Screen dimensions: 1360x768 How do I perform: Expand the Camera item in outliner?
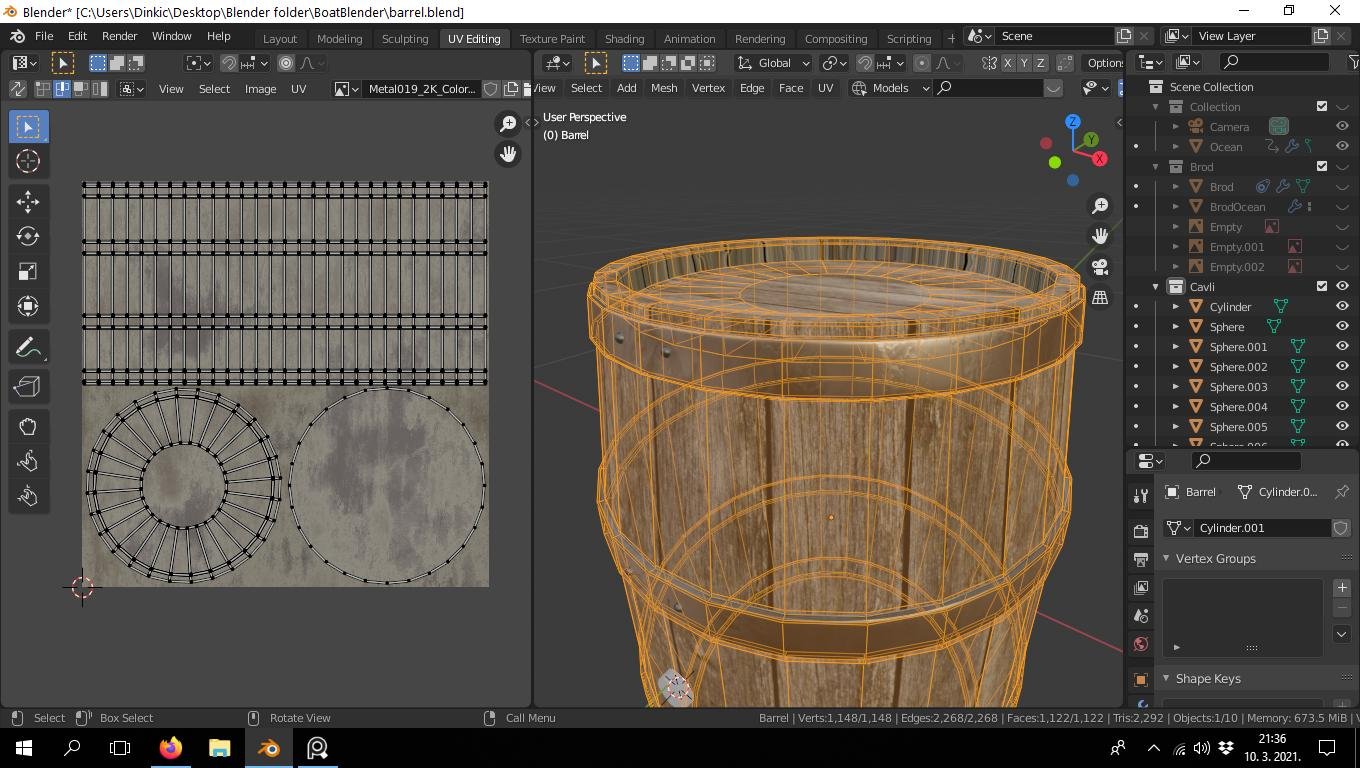[1176, 127]
